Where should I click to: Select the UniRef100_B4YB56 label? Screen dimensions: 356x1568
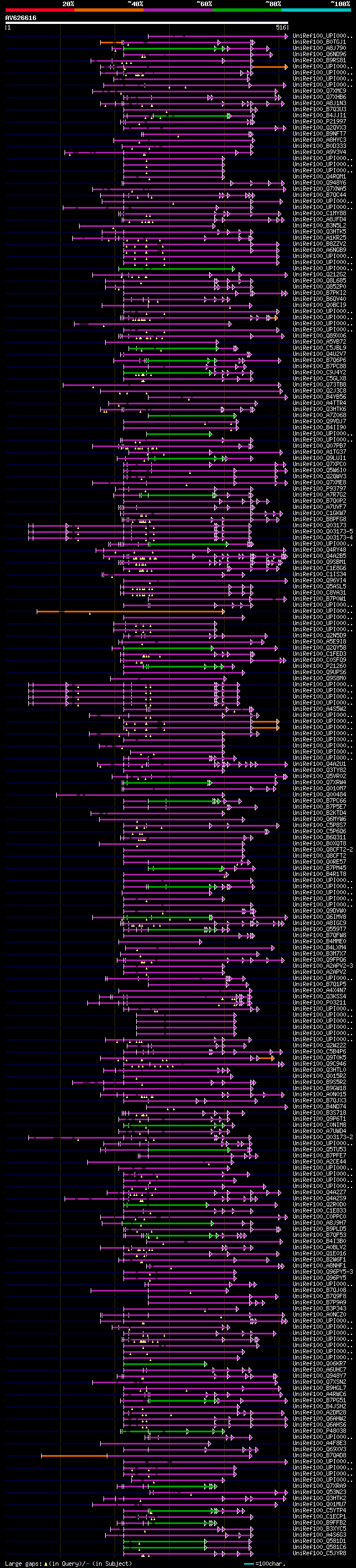(319, 398)
